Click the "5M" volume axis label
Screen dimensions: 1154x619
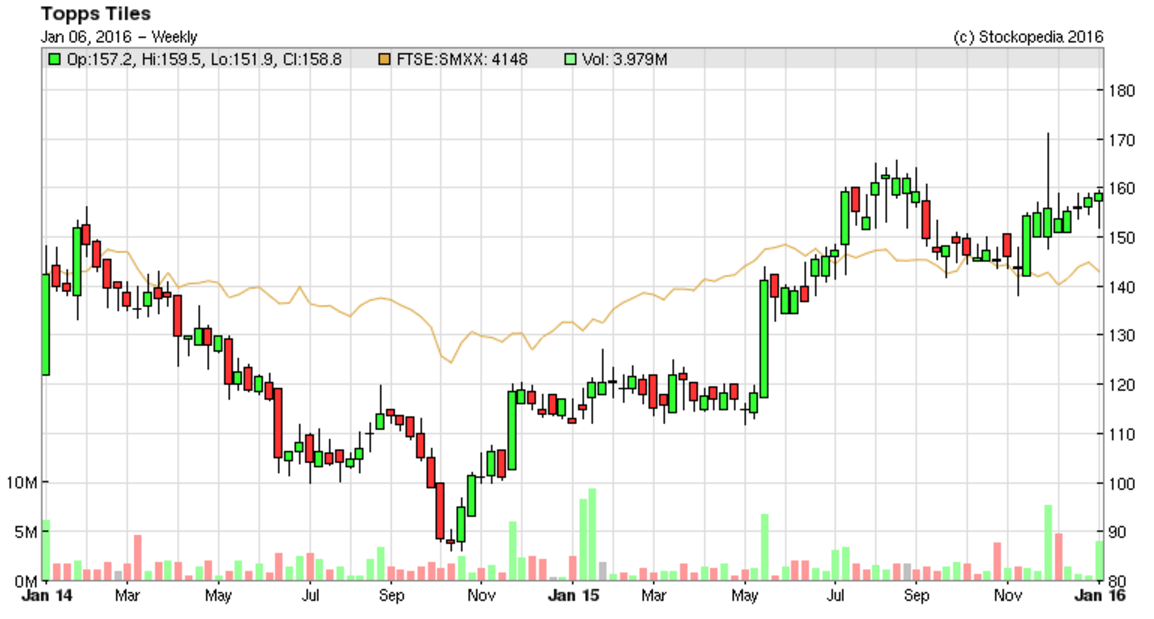pyautogui.click(x=25, y=532)
